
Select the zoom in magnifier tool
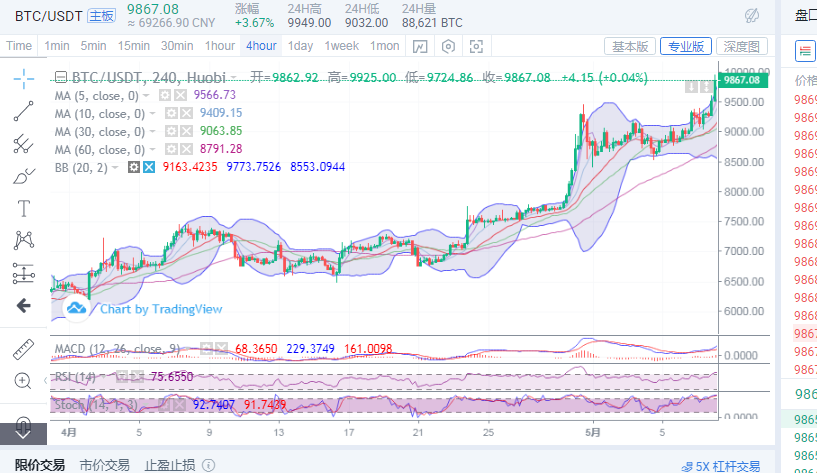pos(22,381)
